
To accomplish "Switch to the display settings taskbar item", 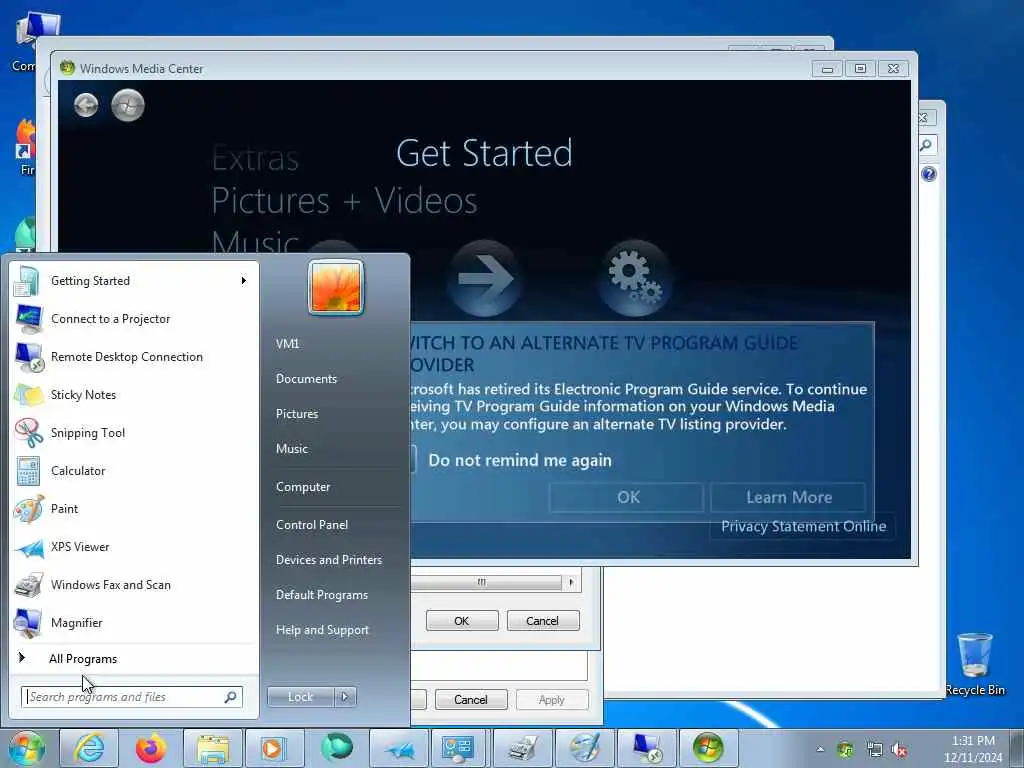I will click(460, 748).
